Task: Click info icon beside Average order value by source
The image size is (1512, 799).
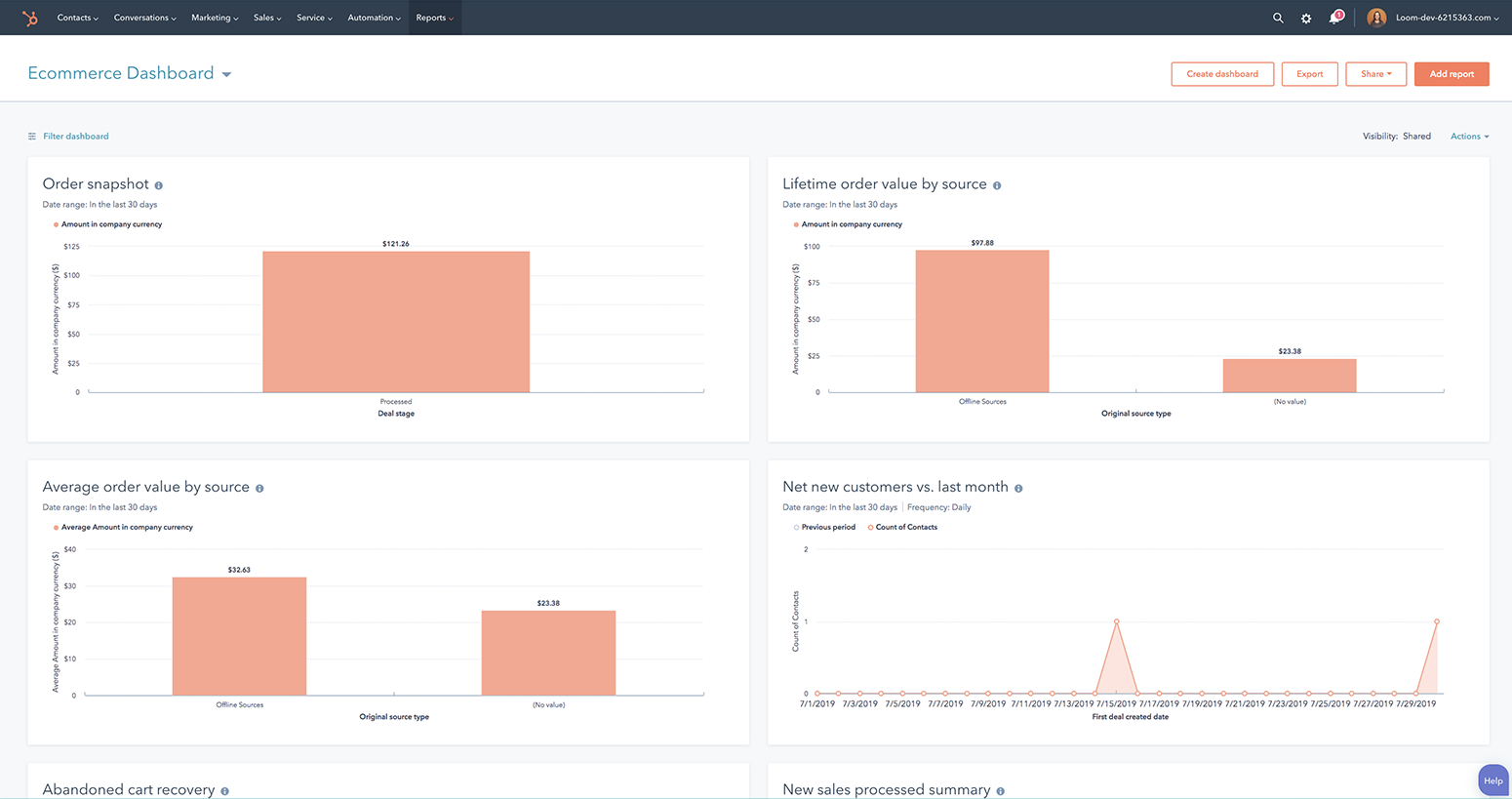Action: click(x=259, y=488)
